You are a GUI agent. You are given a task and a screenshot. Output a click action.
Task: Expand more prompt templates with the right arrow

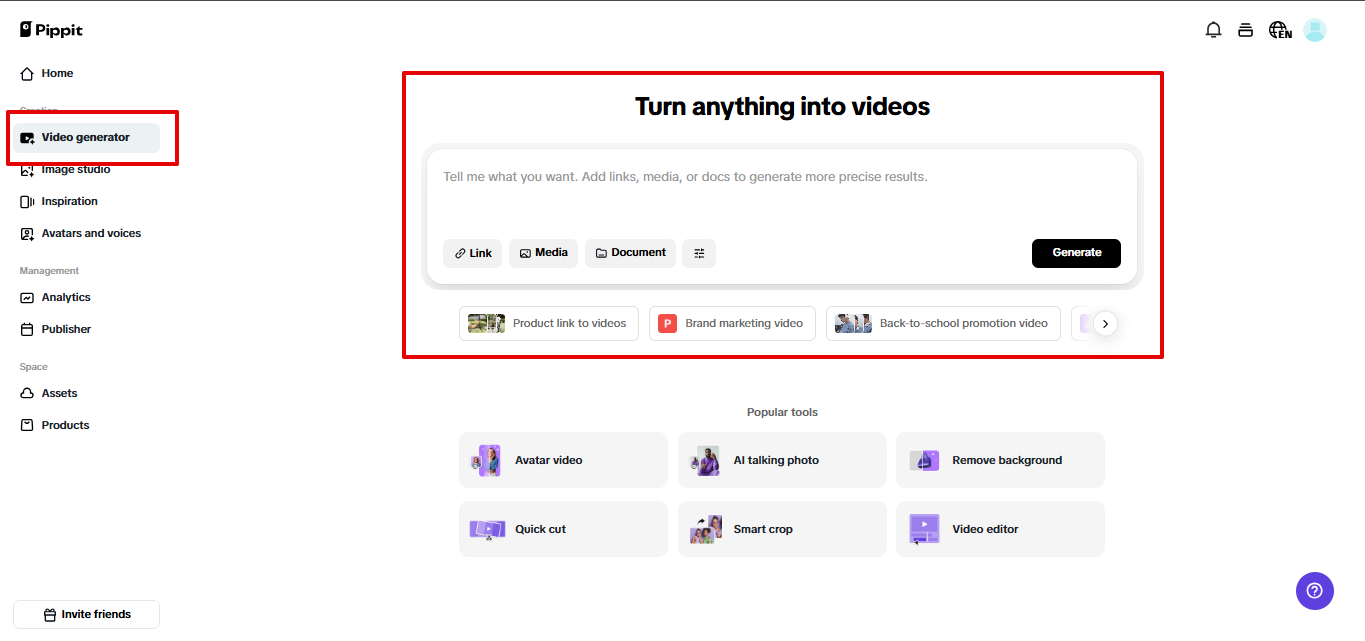tap(1105, 323)
